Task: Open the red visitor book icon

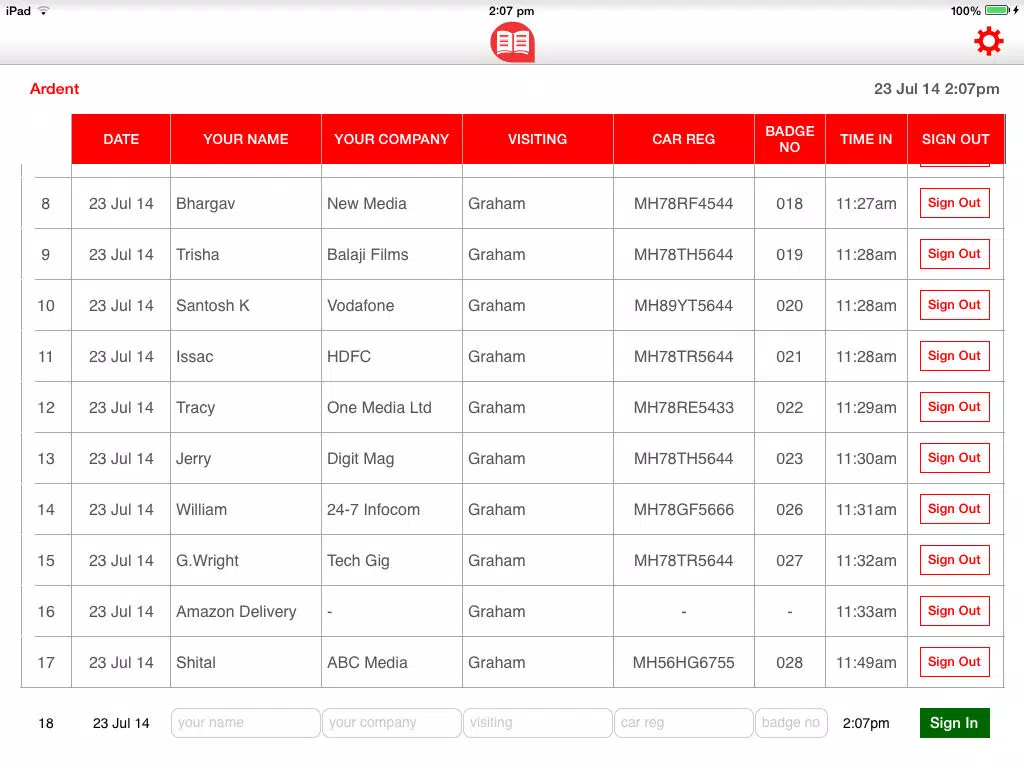Action: (513, 42)
